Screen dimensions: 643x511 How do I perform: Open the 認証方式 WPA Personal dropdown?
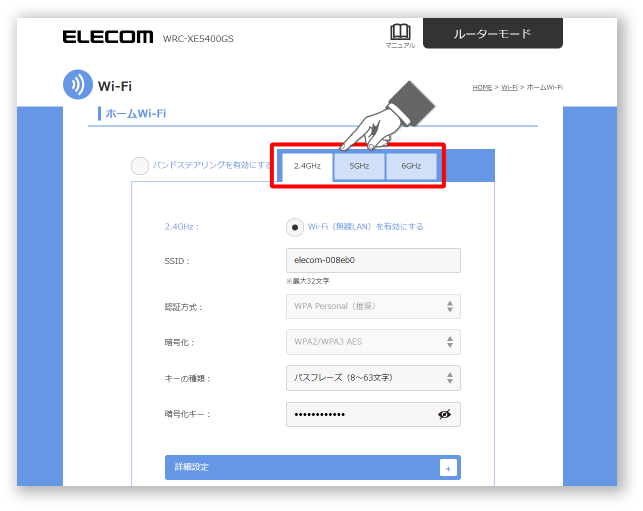click(373, 306)
